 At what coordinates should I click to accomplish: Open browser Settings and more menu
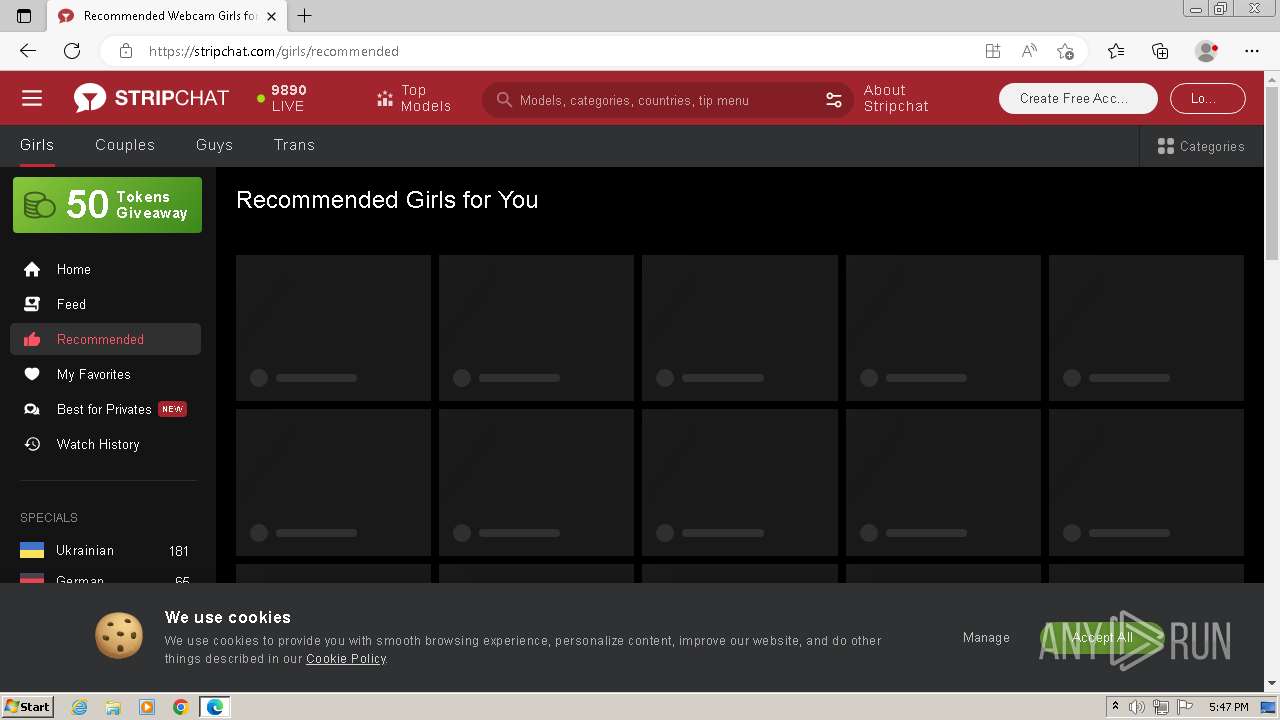[x=1252, y=51]
